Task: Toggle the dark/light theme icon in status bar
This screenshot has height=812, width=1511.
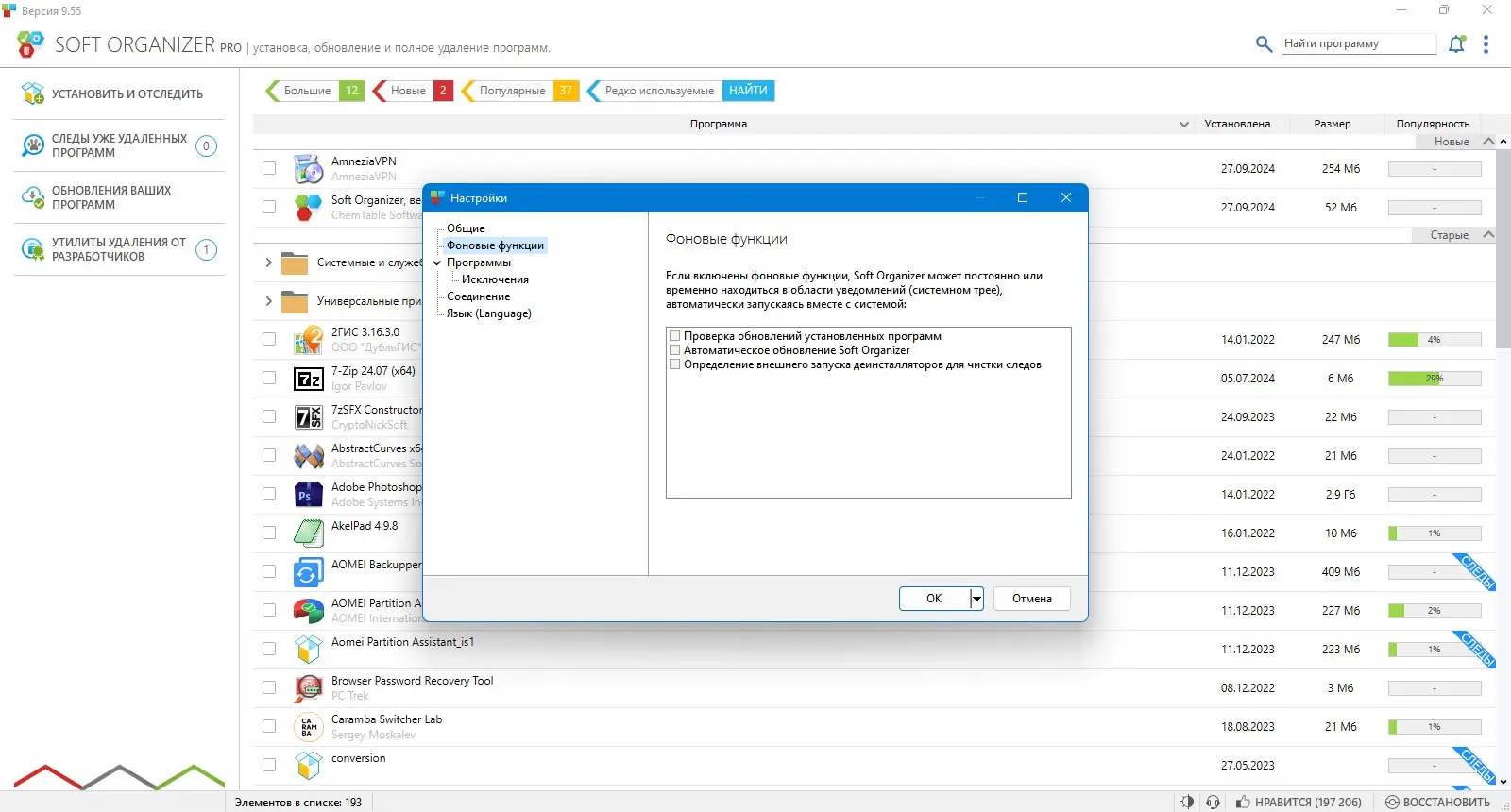Action: 1187,802
